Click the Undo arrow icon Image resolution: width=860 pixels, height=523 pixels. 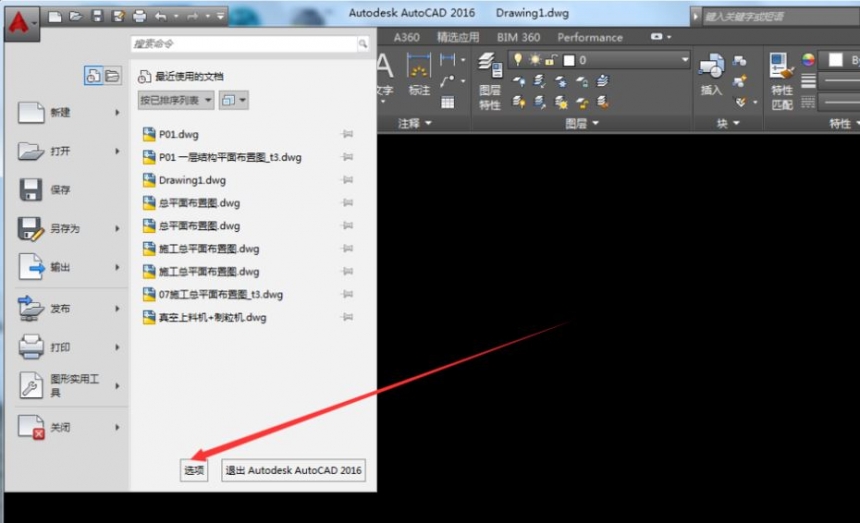160,16
